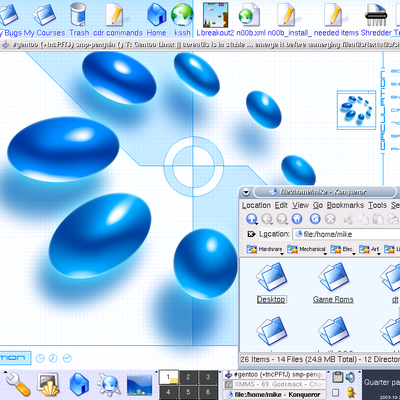Click the Copy icon in Konqueror toolbar
This screenshot has height=400, width=400.
(x=363, y=219)
